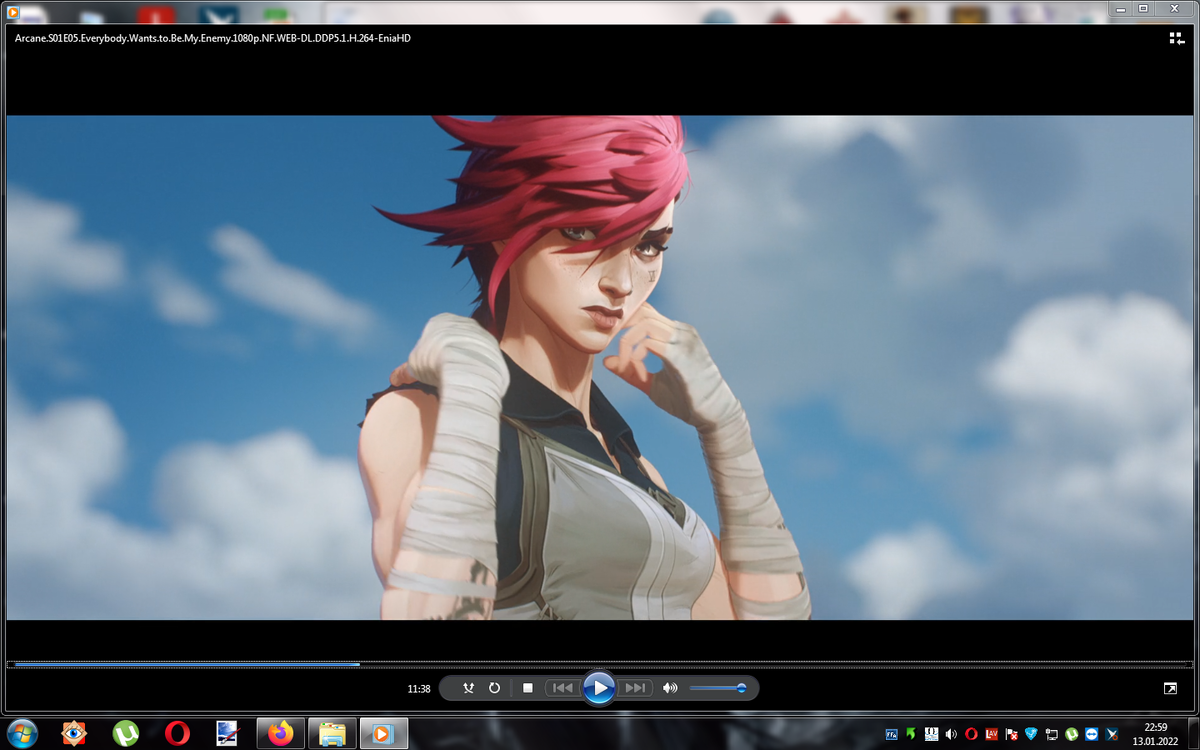Image resolution: width=1200 pixels, height=750 pixels.
Task: Adjust the player volume slider
Action: click(717, 688)
